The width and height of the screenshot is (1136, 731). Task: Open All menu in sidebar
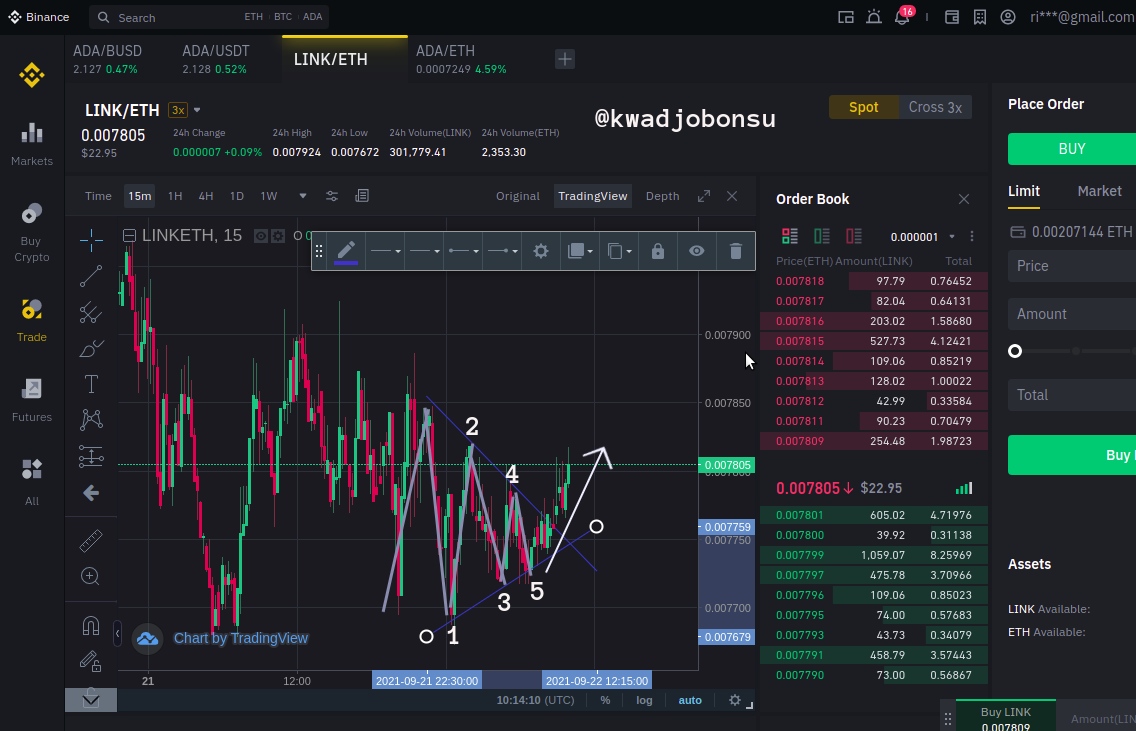[x=32, y=482]
